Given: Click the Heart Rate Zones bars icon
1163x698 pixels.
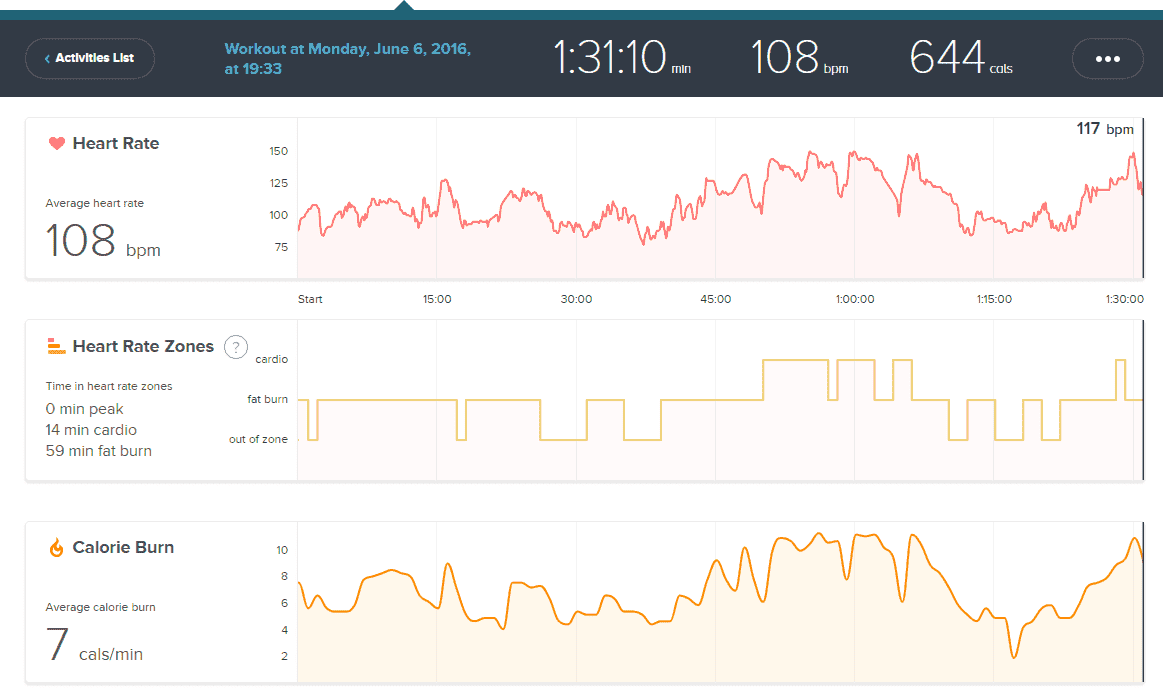Looking at the screenshot, I should [56, 347].
